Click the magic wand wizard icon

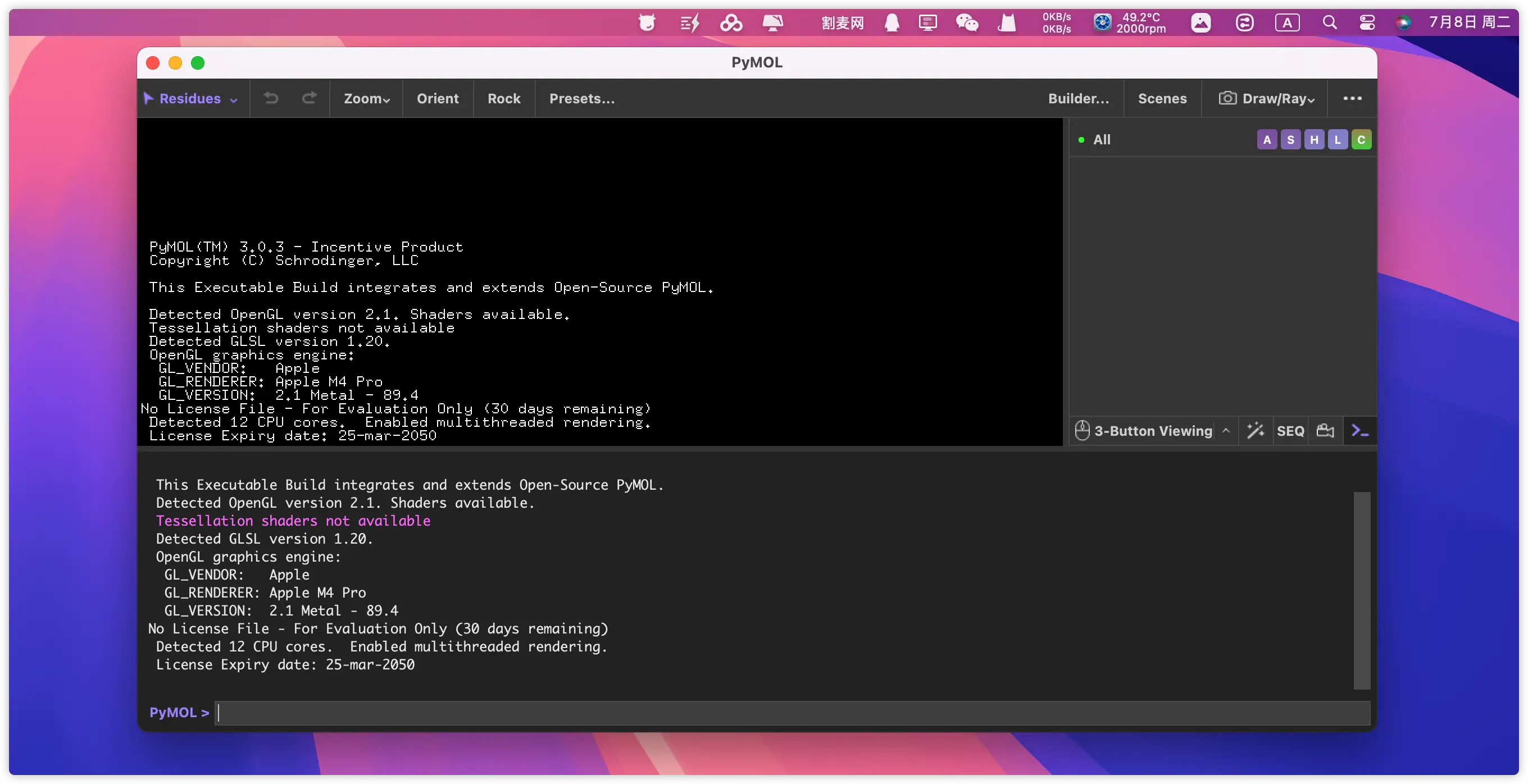coord(1255,431)
